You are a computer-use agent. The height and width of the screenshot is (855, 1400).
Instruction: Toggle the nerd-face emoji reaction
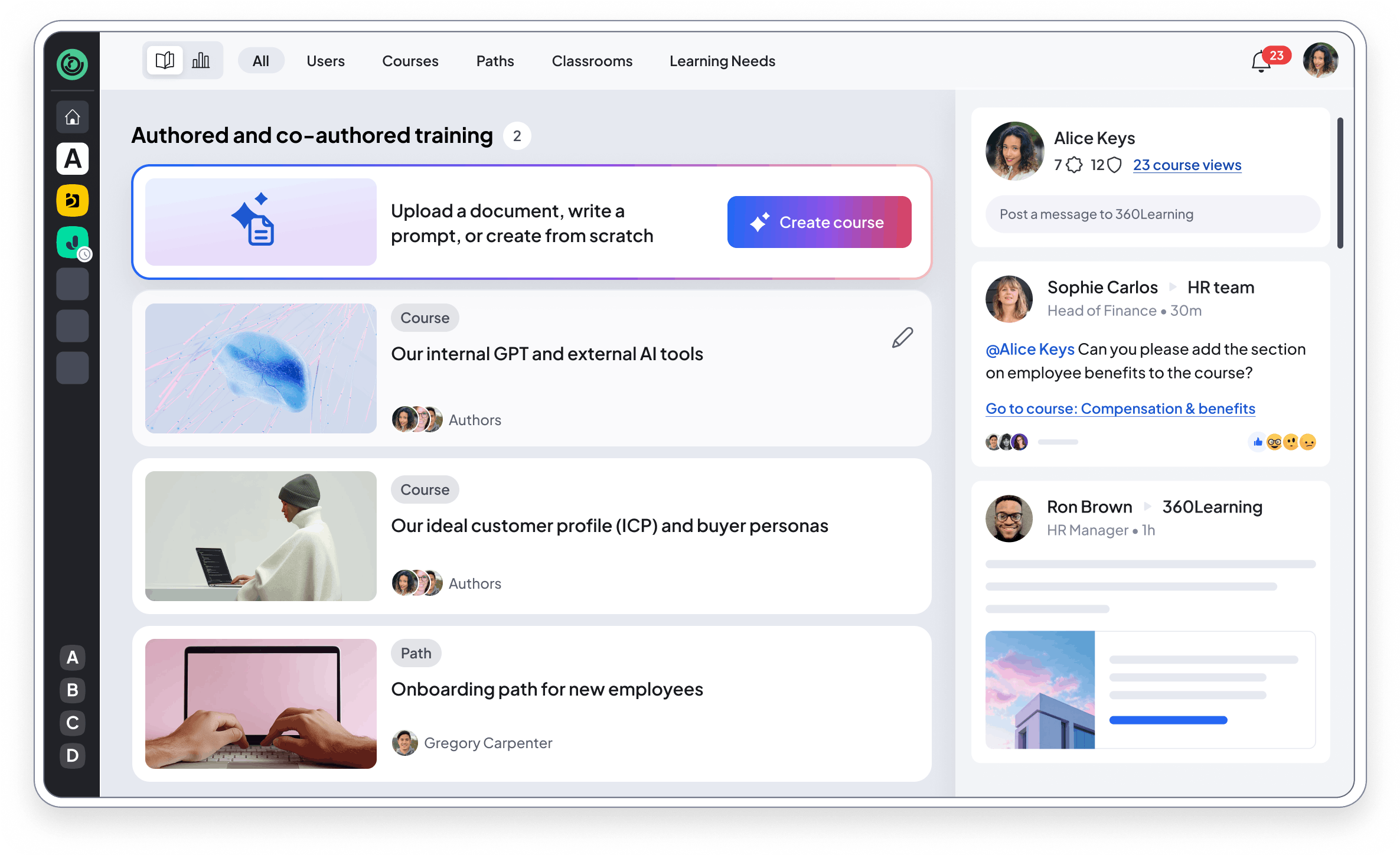pos(1274,441)
